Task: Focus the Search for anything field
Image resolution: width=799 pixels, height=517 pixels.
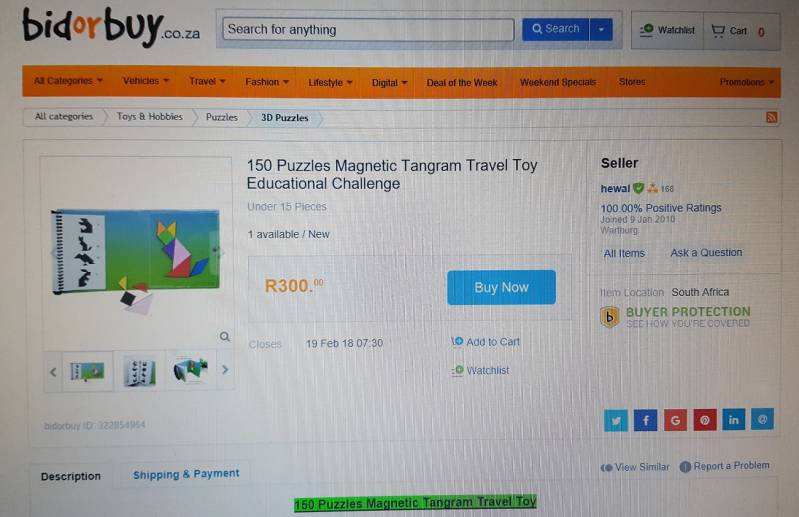Action: [x=368, y=30]
